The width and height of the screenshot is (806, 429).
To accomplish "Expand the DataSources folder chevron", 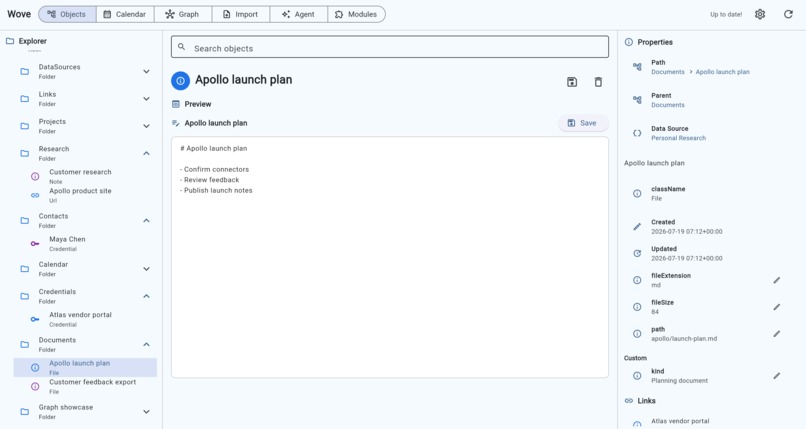I will point(146,71).
